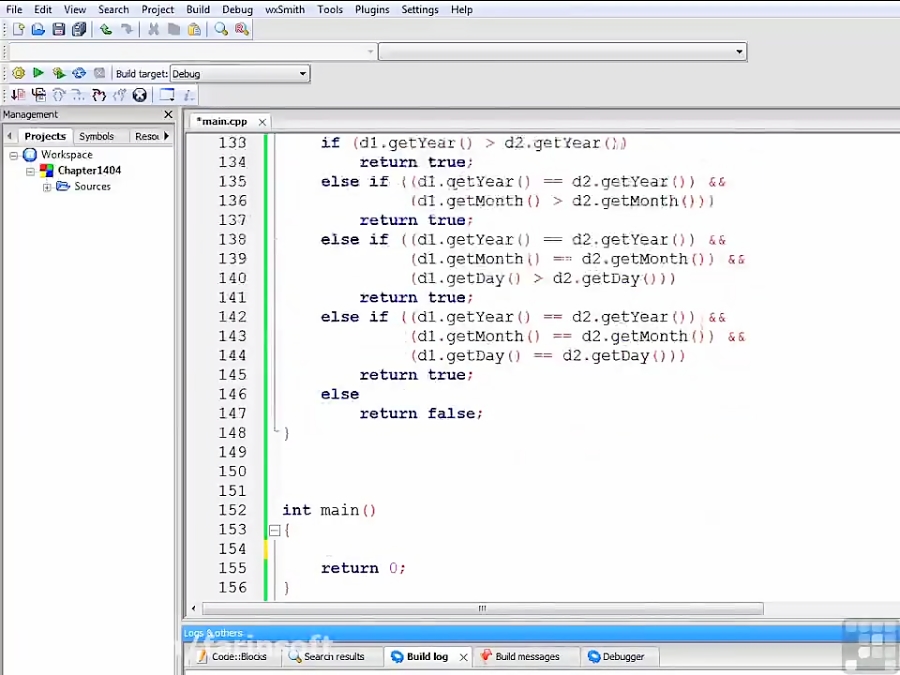Click the Build and run icon
This screenshot has width=900, height=675.
[x=59, y=73]
